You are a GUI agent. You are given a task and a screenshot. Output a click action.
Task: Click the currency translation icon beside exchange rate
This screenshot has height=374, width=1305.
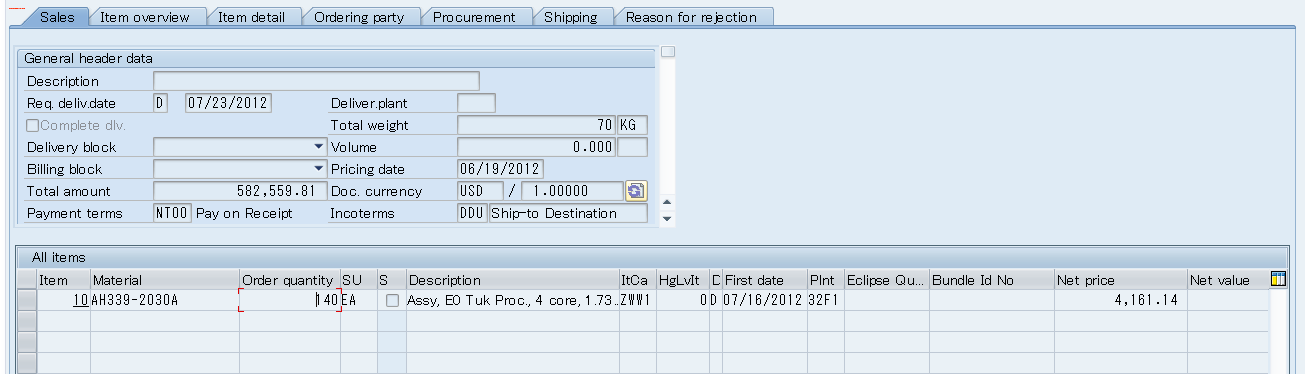point(636,191)
